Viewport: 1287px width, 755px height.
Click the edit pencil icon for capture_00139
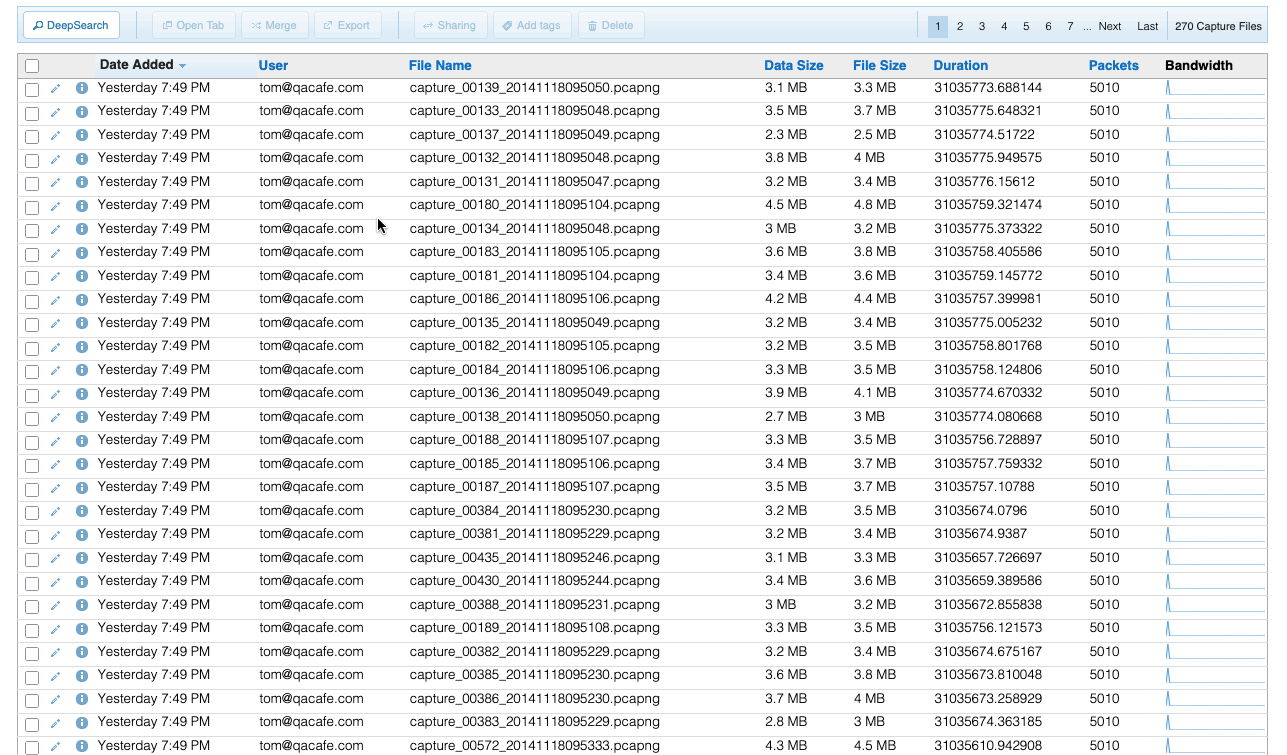tap(56, 89)
